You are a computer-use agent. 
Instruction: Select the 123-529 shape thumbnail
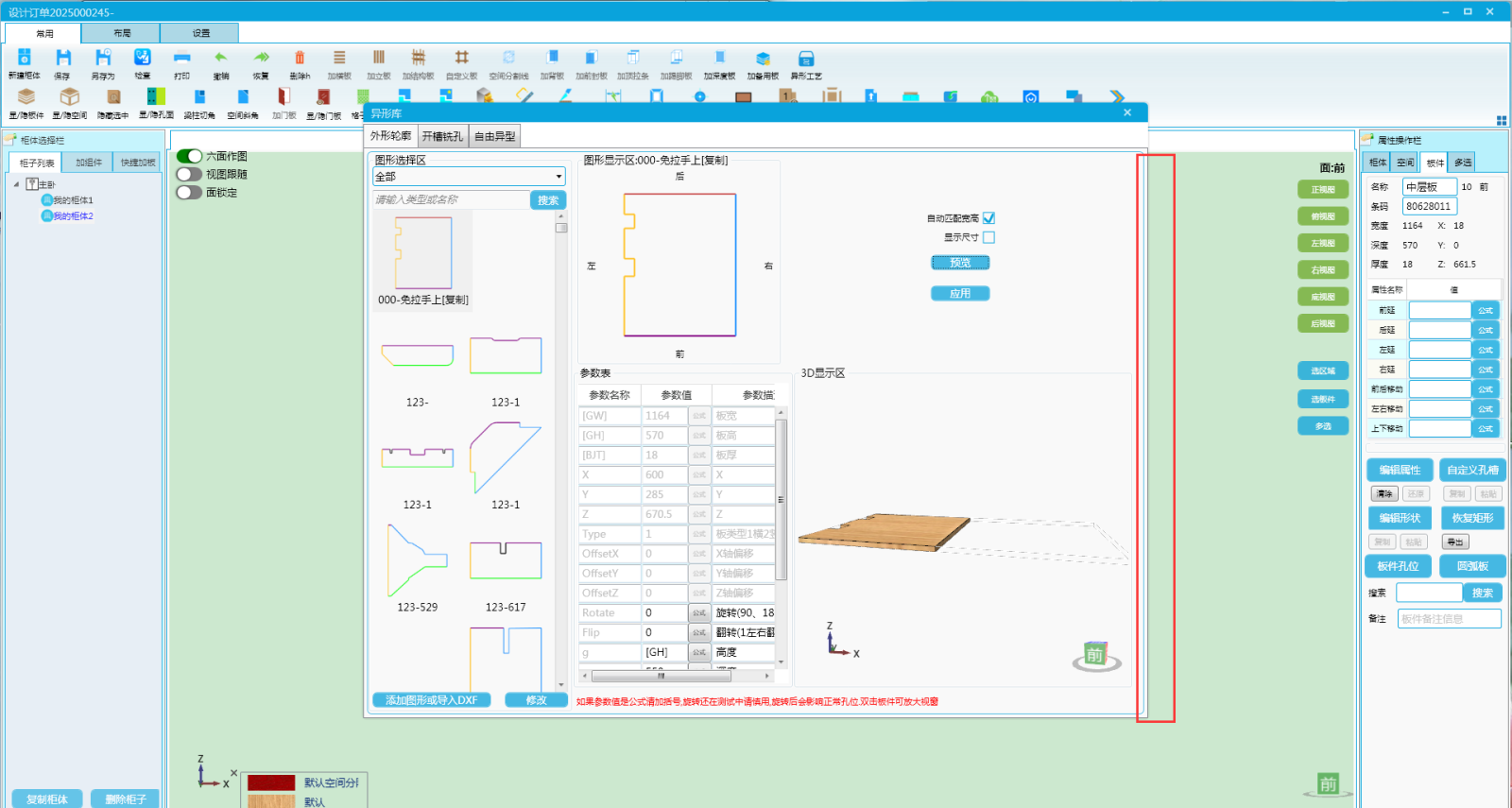[417, 562]
